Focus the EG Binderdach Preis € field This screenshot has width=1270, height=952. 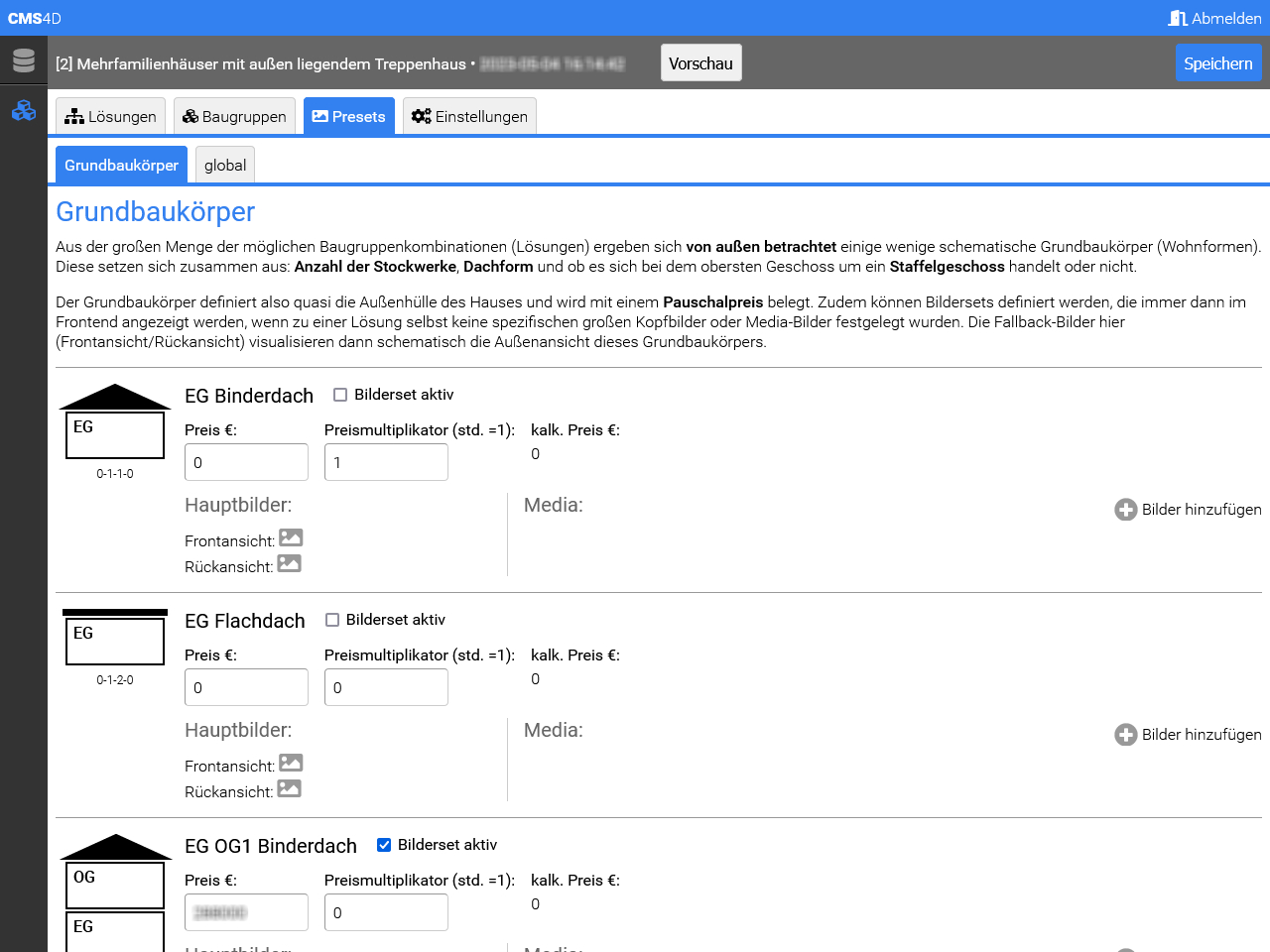tap(246, 462)
